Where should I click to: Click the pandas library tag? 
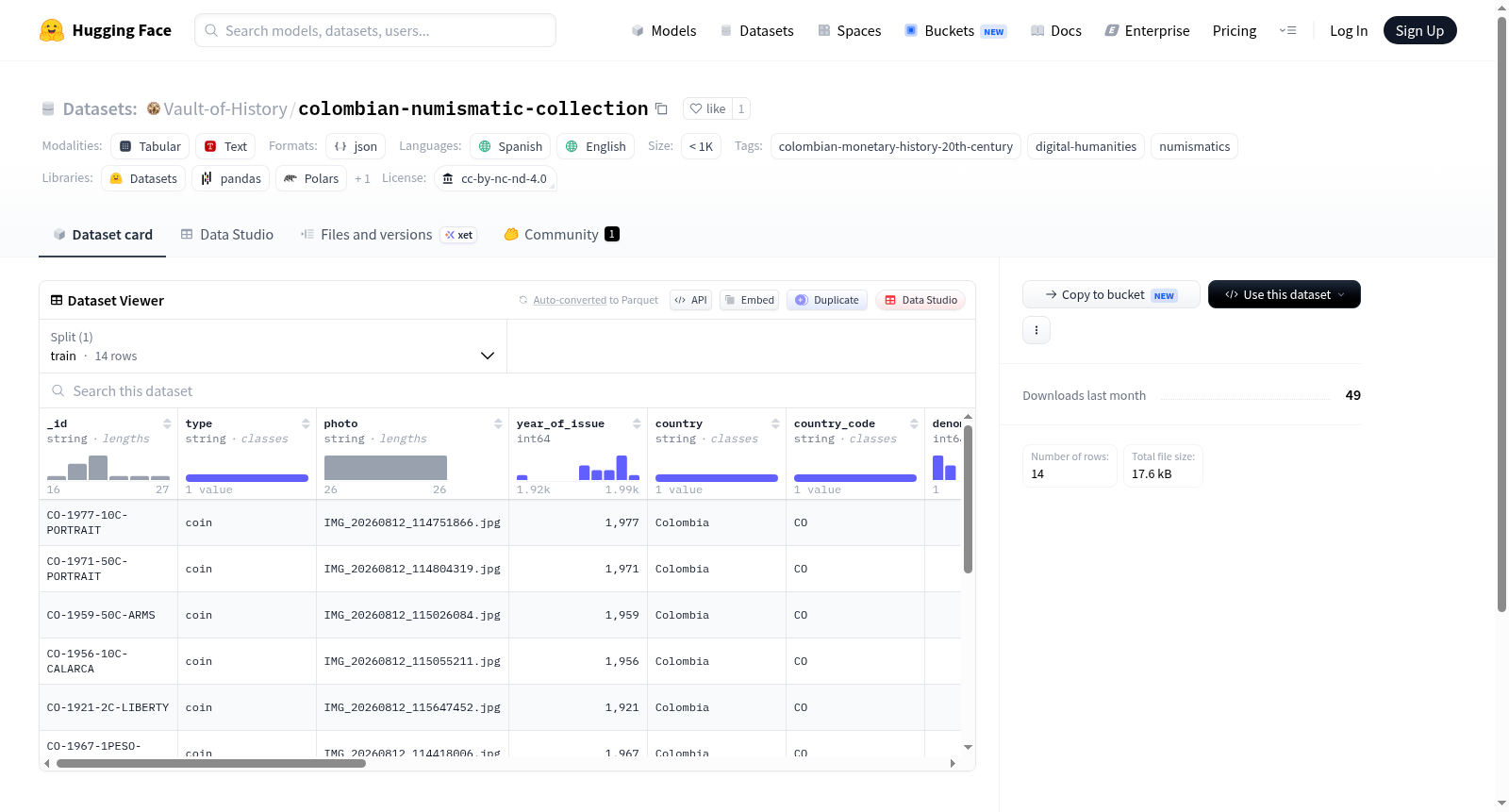click(231, 178)
